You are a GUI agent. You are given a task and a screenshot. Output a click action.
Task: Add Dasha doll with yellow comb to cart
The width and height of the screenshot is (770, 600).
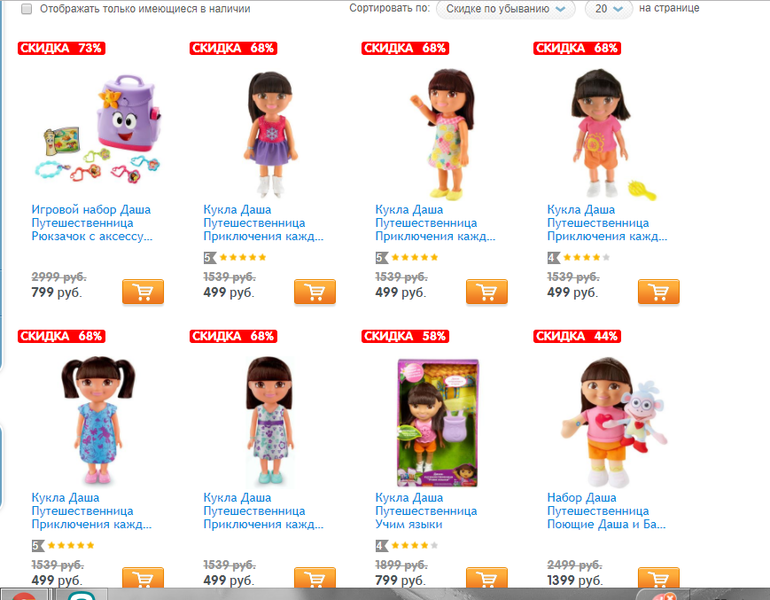click(659, 292)
